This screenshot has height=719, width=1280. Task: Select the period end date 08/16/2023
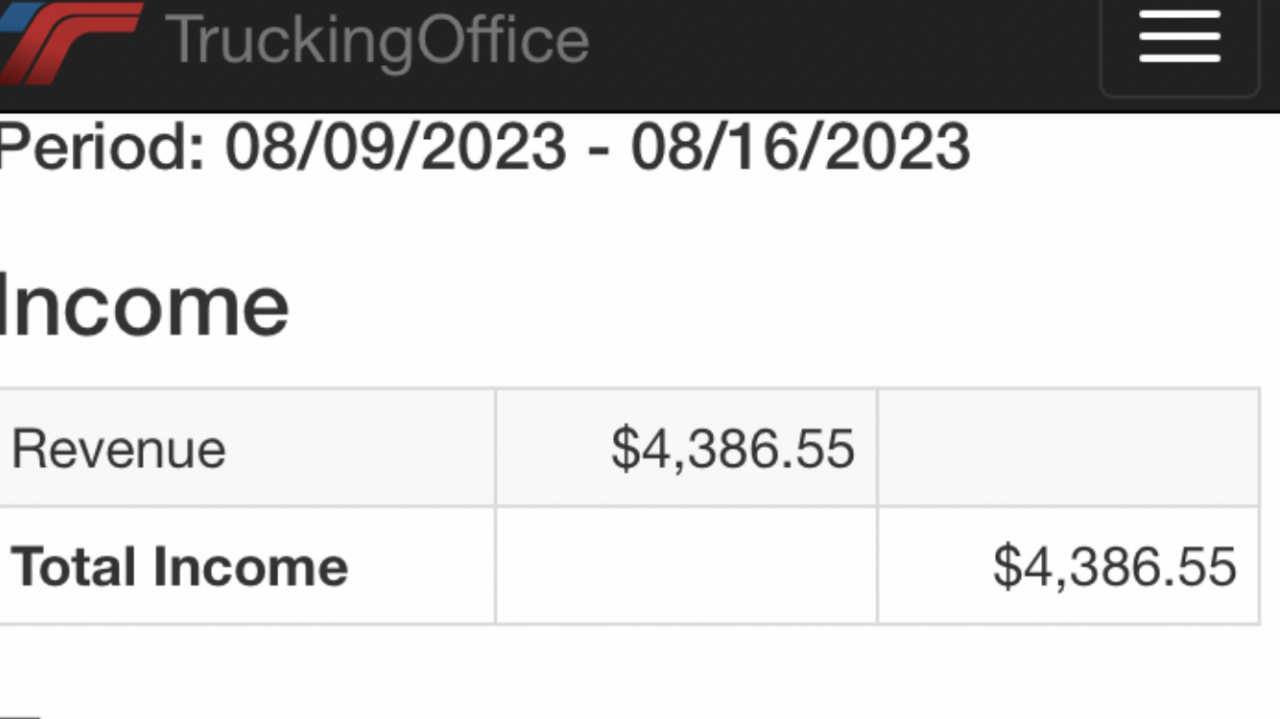click(x=800, y=147)
